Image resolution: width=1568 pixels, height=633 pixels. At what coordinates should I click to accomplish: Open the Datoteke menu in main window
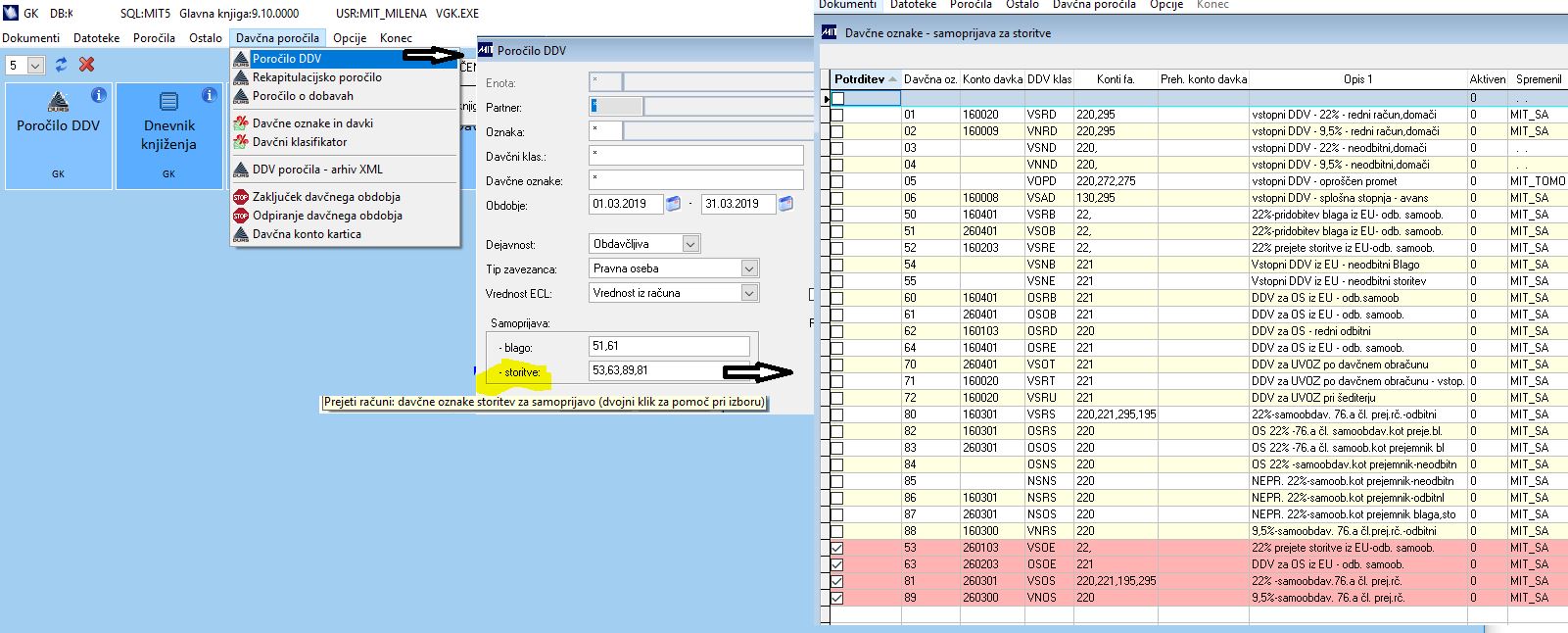(97, 38)
